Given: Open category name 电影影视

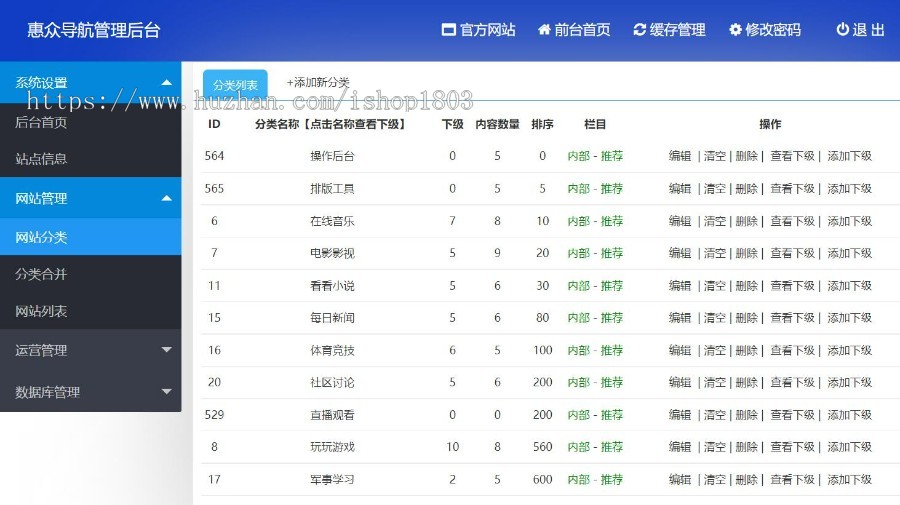Looking at the screenshot, I should (x=332, y=253).
